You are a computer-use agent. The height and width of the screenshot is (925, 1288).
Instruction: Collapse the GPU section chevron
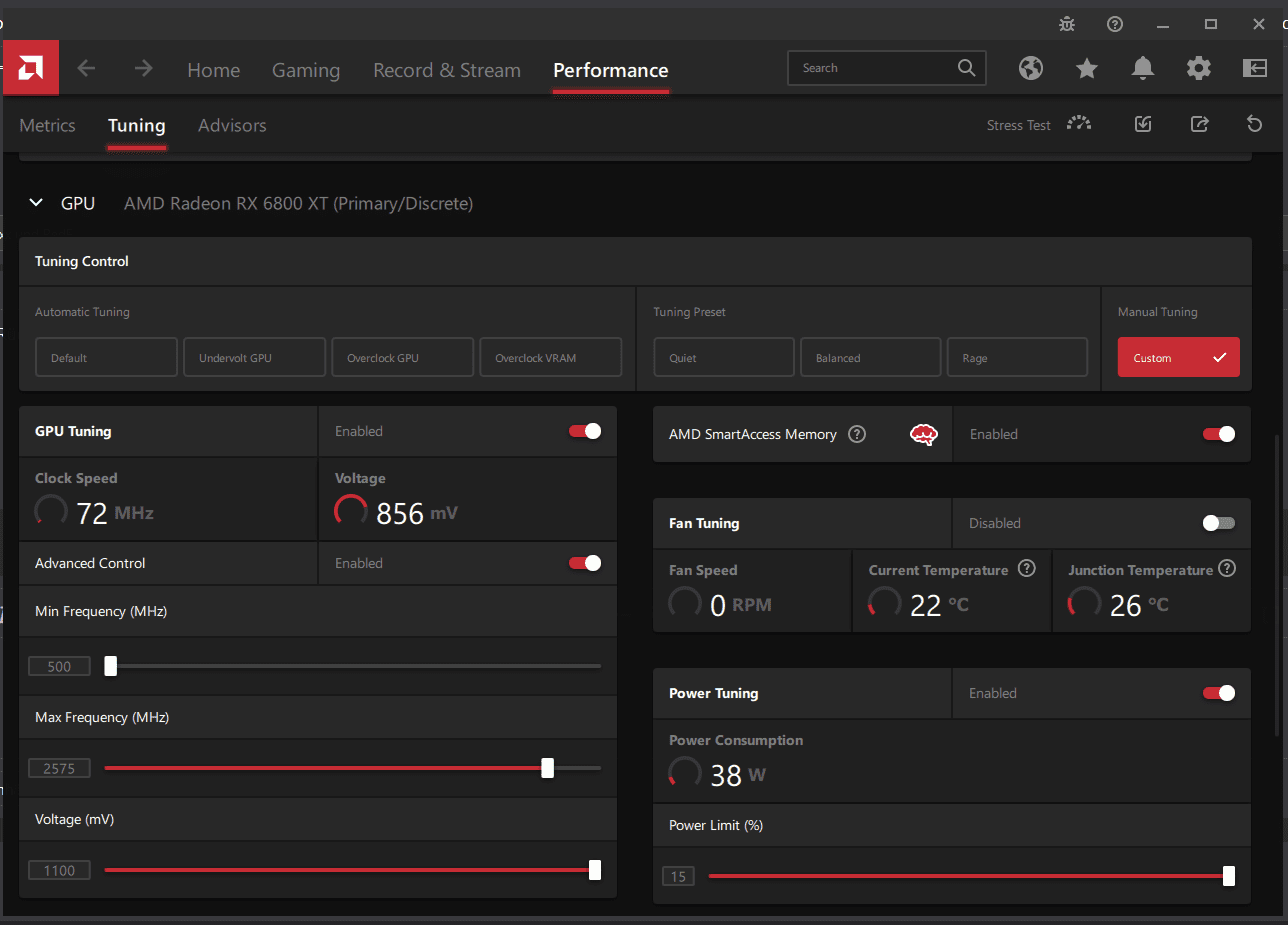click(36, 203)
